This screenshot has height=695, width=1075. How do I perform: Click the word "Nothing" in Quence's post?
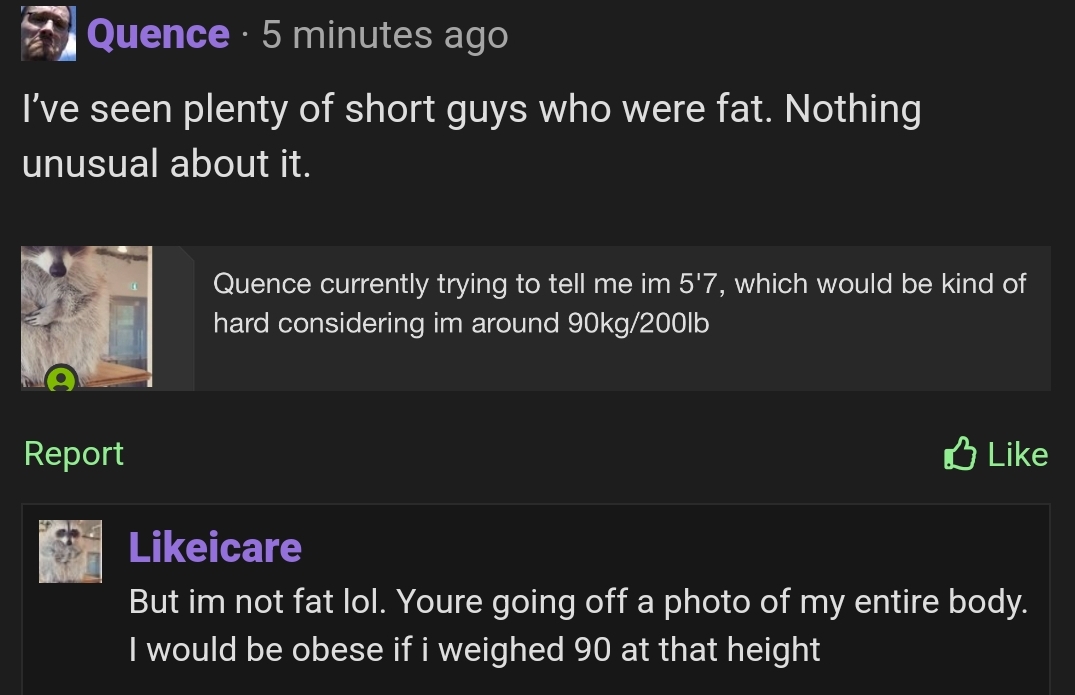pos(853,109)
